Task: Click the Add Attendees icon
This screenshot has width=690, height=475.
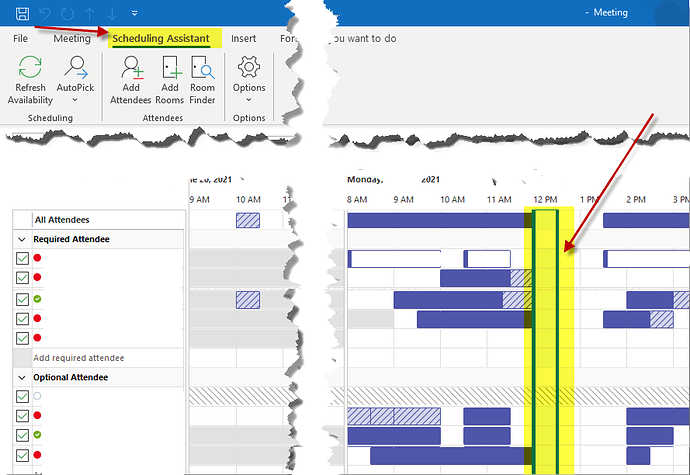Action: click(x=131, y=68)
